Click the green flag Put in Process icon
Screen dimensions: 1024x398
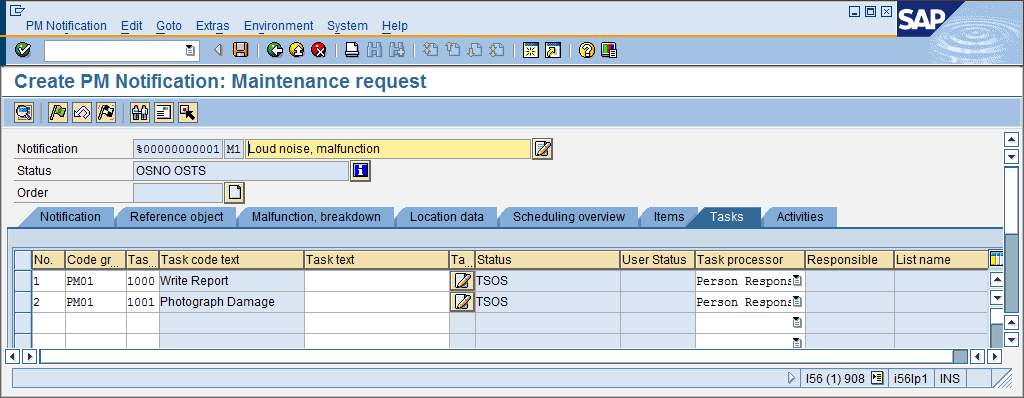point(59,113)
